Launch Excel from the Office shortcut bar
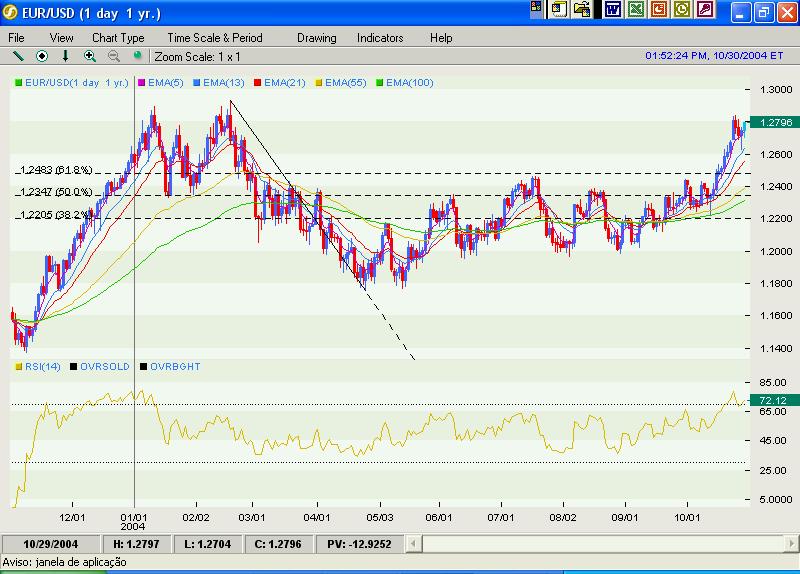 pyautogui.click(x=636, y=10)
